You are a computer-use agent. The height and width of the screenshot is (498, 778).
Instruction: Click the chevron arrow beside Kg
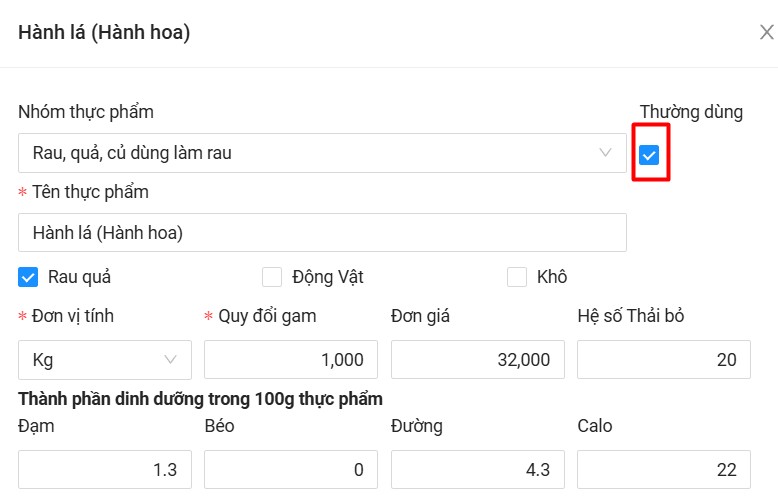point(169,360)
